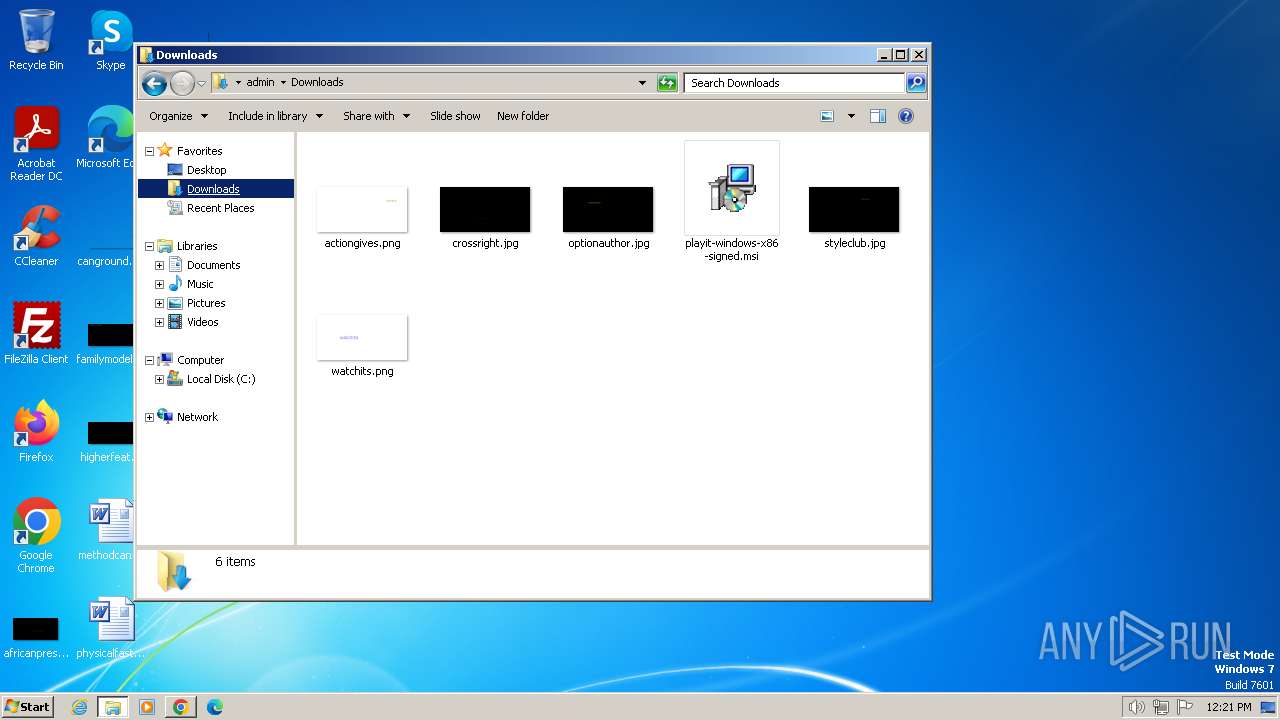Select the watchits.png thumbnail
Screen dimensions: 1280x720
point(362,337)
